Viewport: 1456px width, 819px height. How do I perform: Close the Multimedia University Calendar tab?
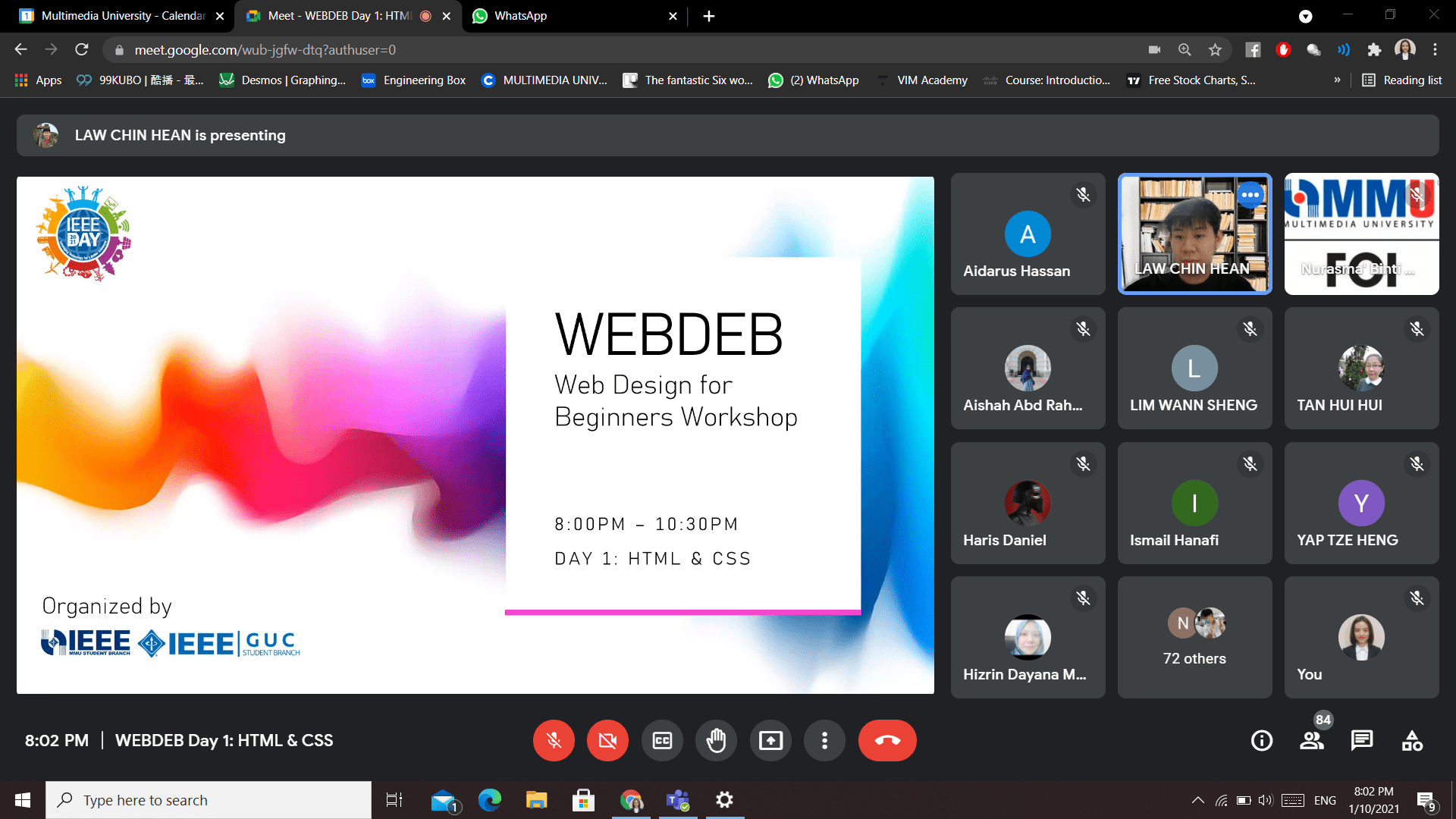click(220, 16)
